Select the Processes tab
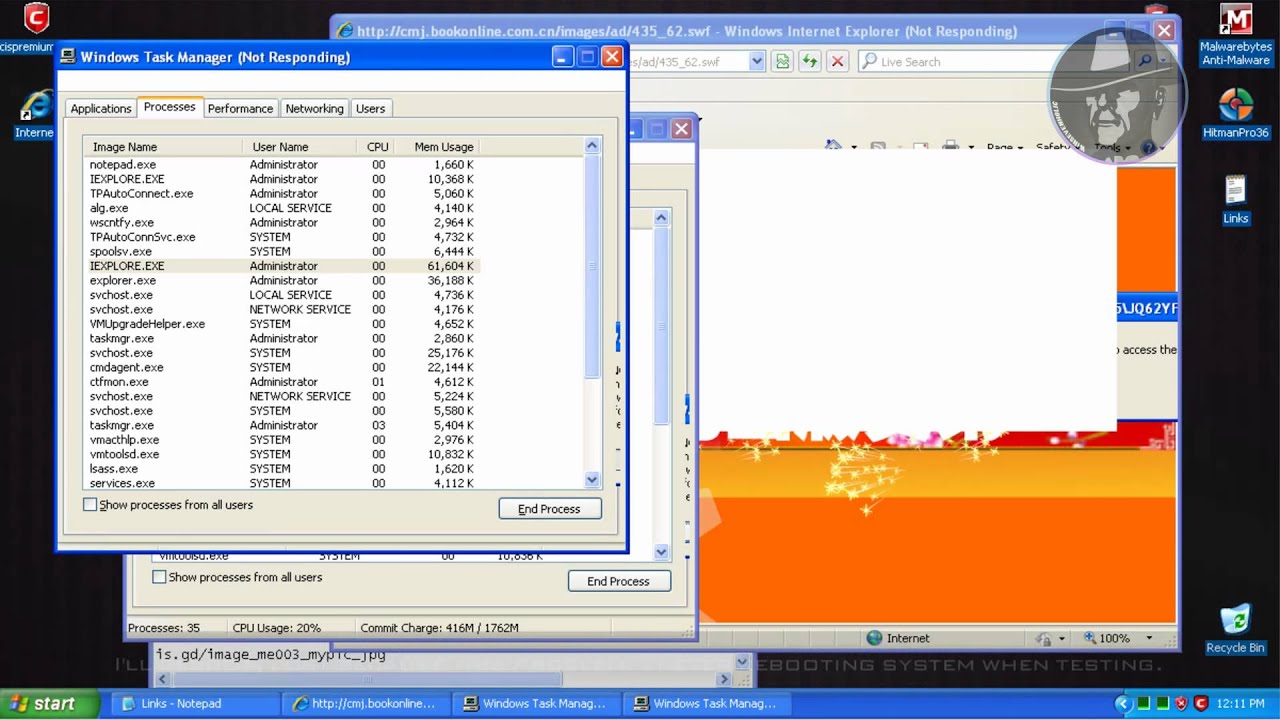 tap(169, 106)
